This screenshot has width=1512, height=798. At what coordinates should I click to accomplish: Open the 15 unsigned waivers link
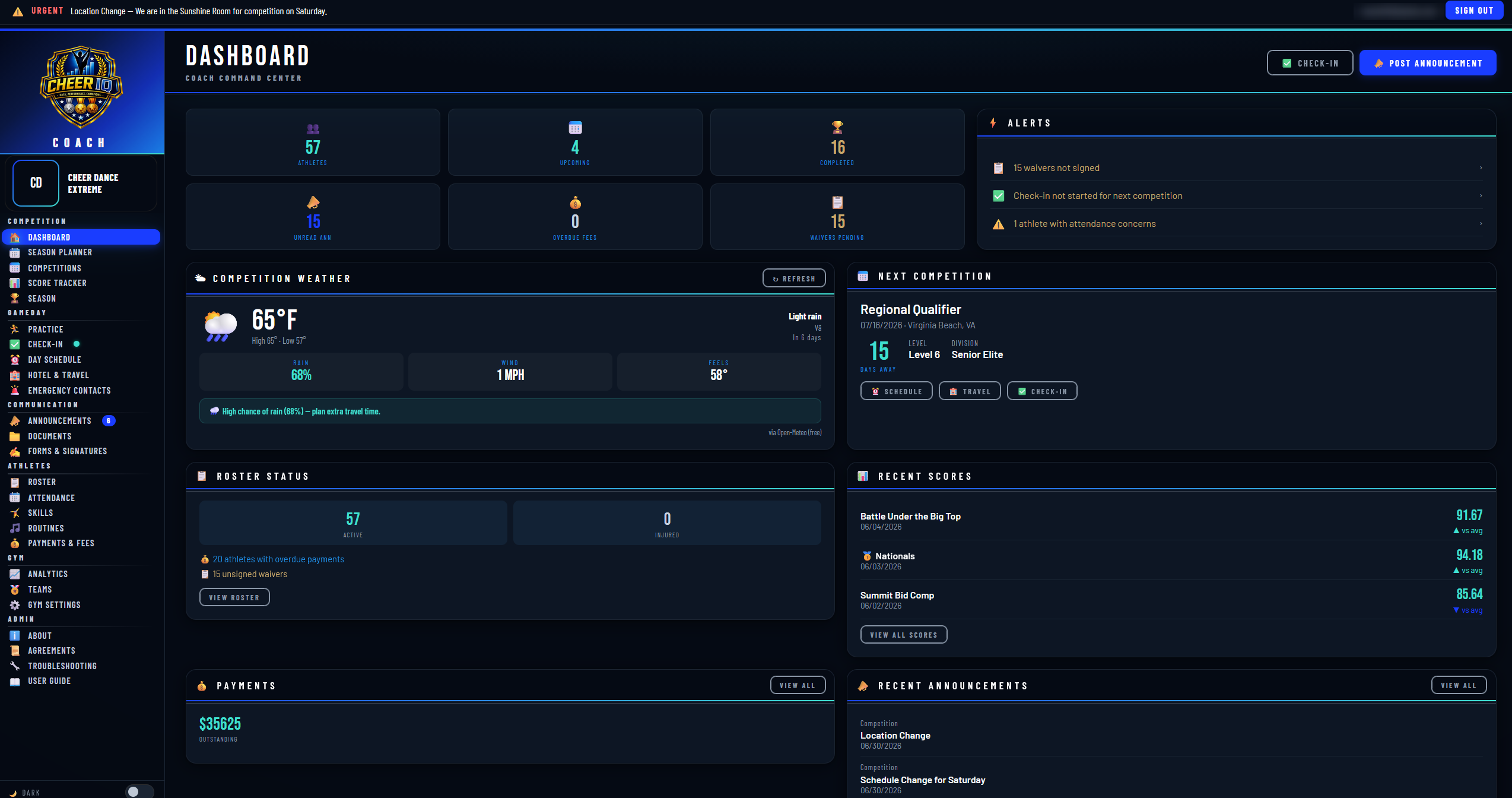click(x=250, y=574)
